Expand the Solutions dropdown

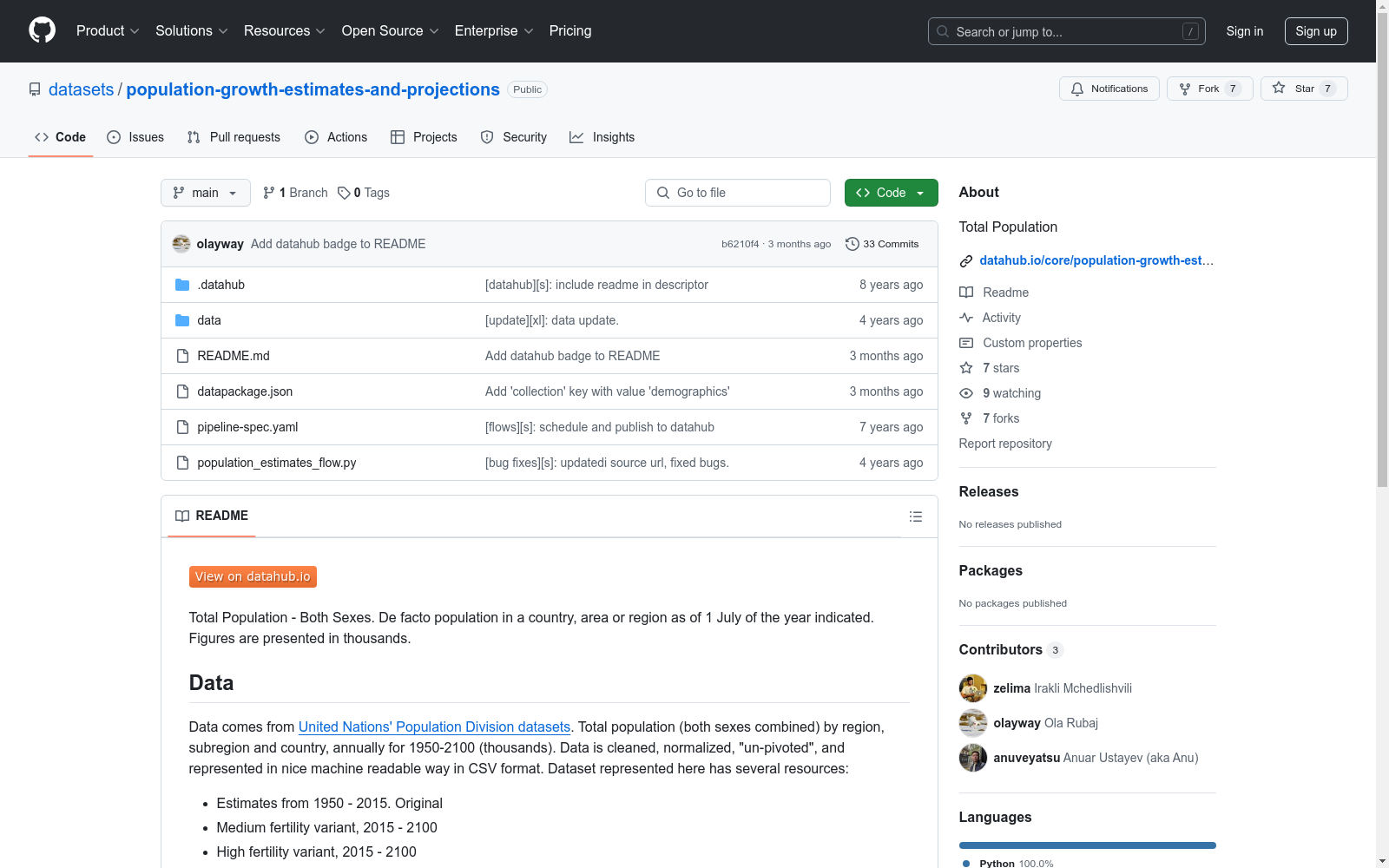coord(191,30)
